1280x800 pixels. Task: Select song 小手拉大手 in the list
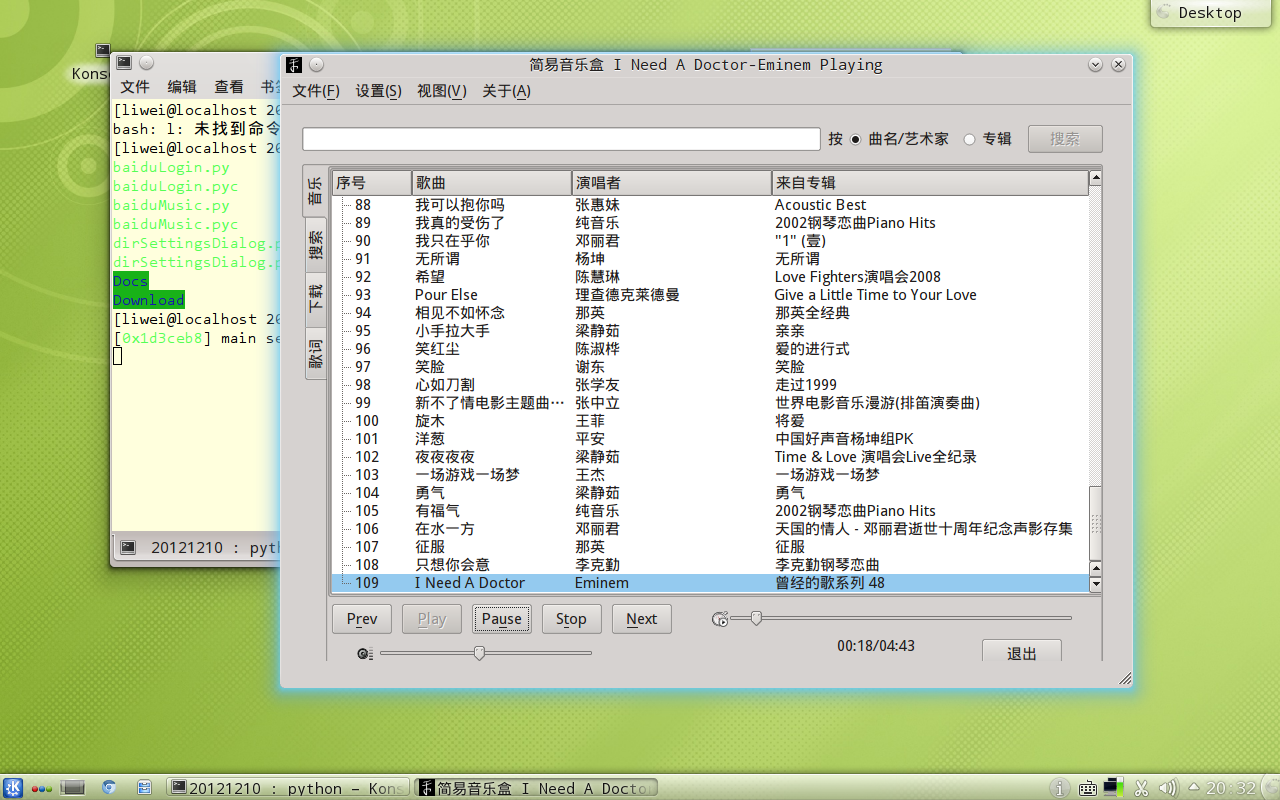pos(452,331)
